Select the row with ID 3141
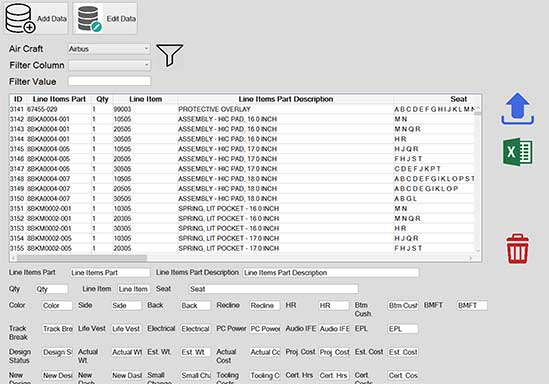 tap(242, 109)
